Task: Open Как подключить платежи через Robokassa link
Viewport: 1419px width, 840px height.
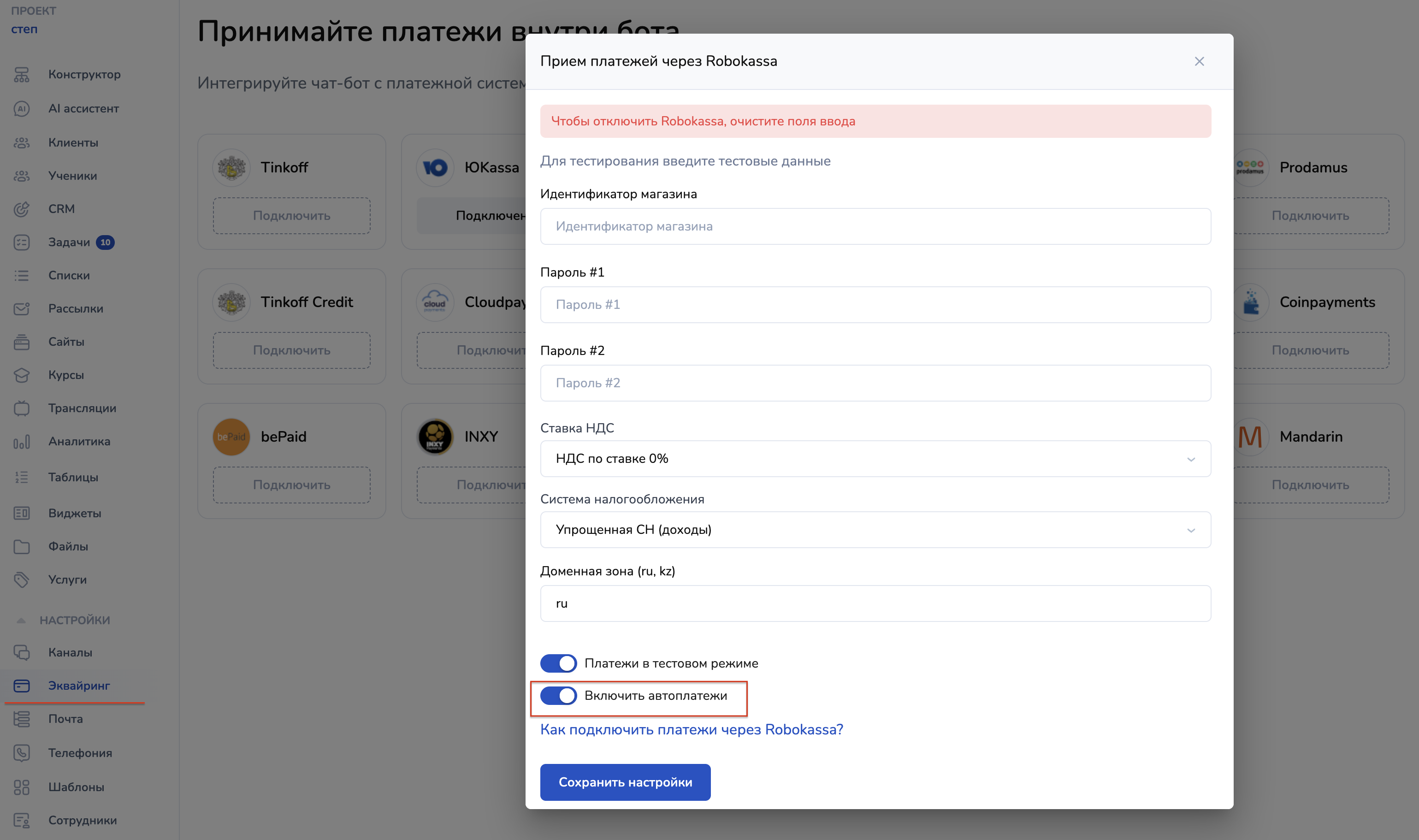Action: [691, 729]
